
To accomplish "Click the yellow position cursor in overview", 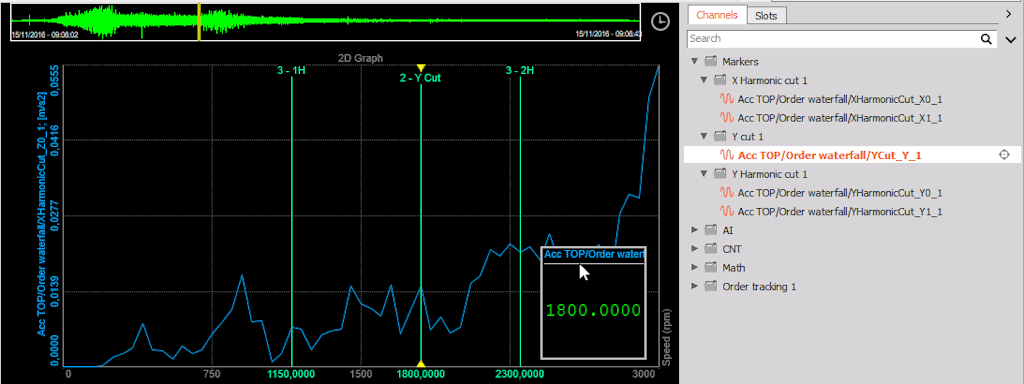I will (x=199, y=22).
